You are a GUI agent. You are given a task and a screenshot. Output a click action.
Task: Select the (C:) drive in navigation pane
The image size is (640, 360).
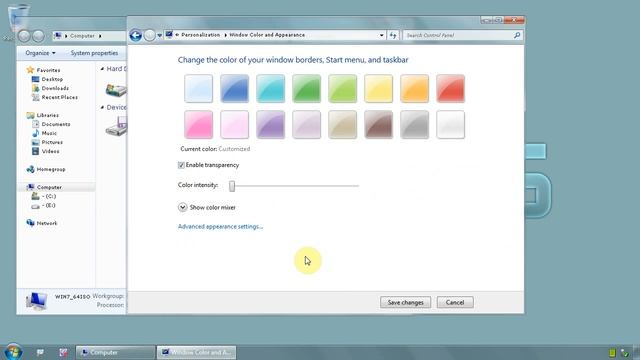49,196
